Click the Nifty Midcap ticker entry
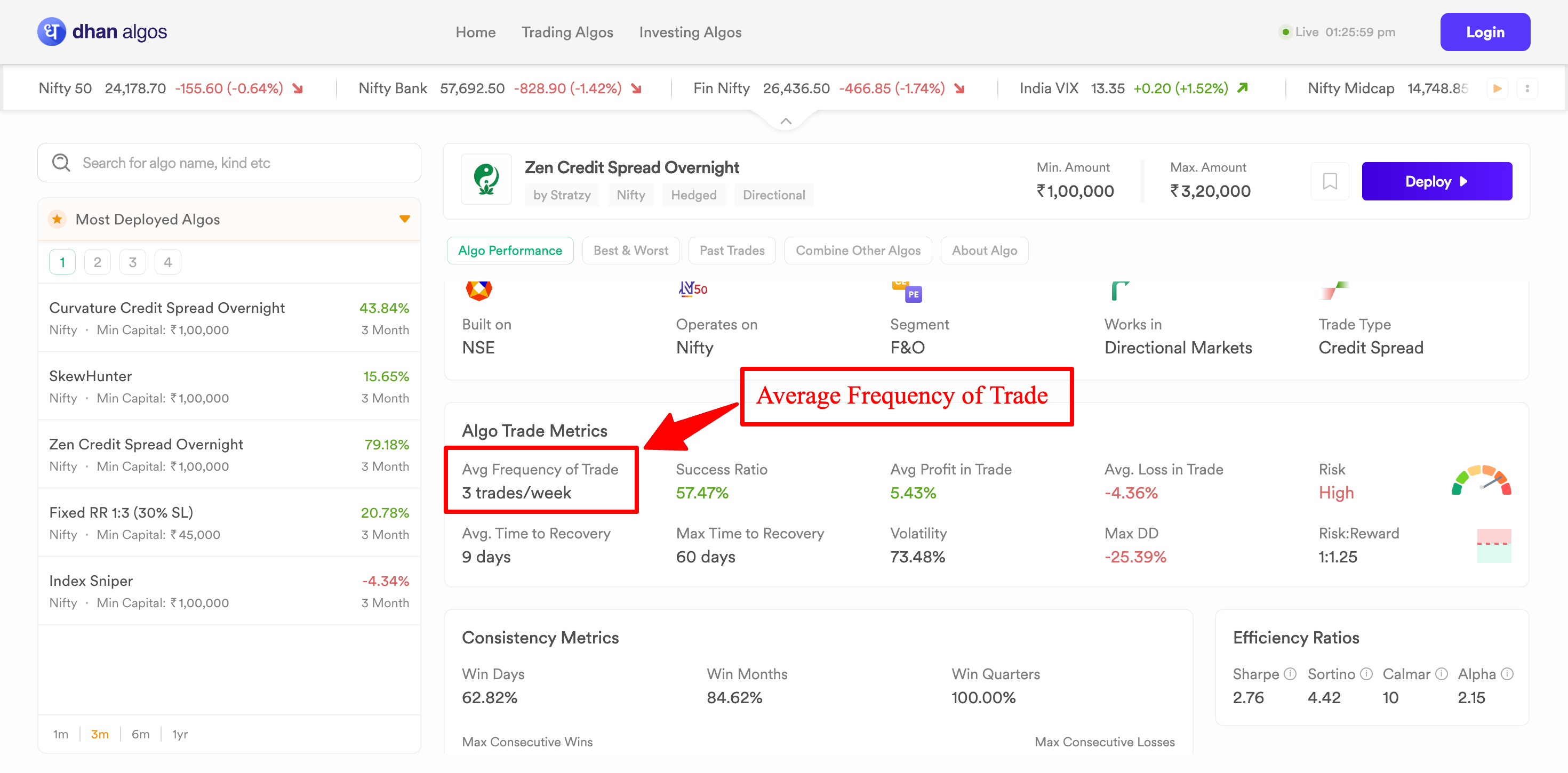This screenshot has height=773, width=1568. (x=1388, y=88)
